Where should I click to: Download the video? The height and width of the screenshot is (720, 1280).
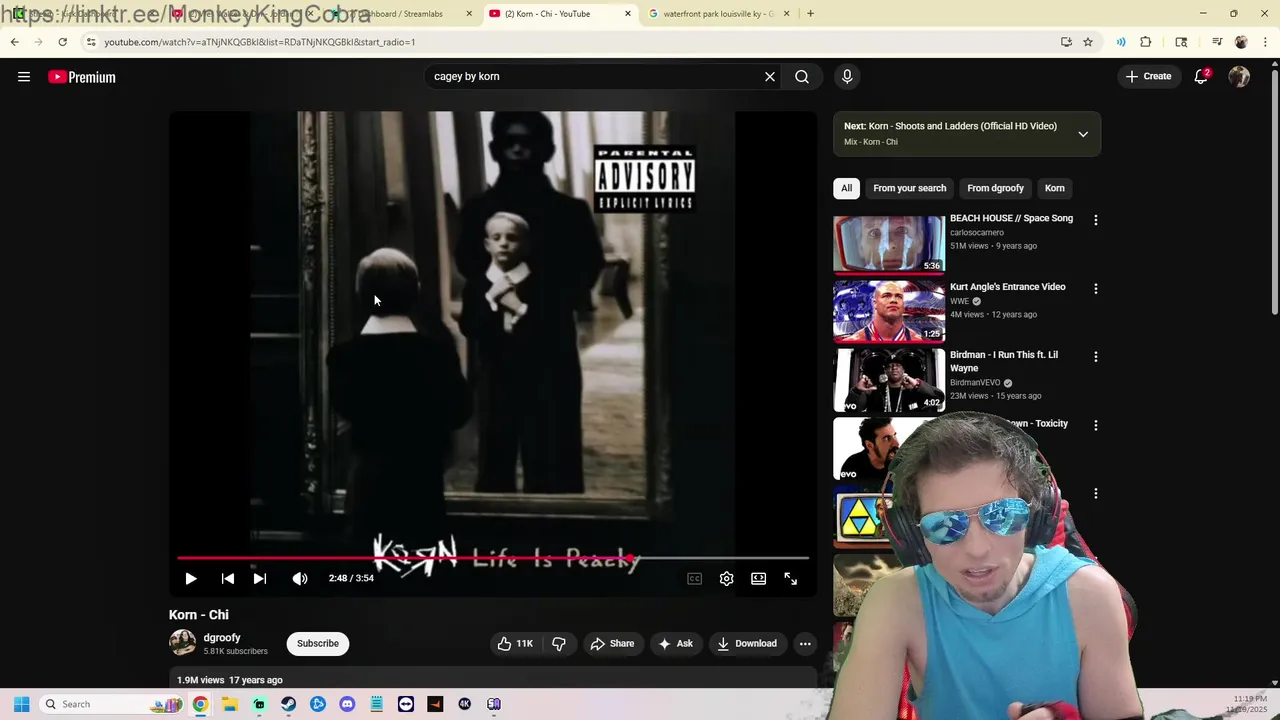point(747,643)
